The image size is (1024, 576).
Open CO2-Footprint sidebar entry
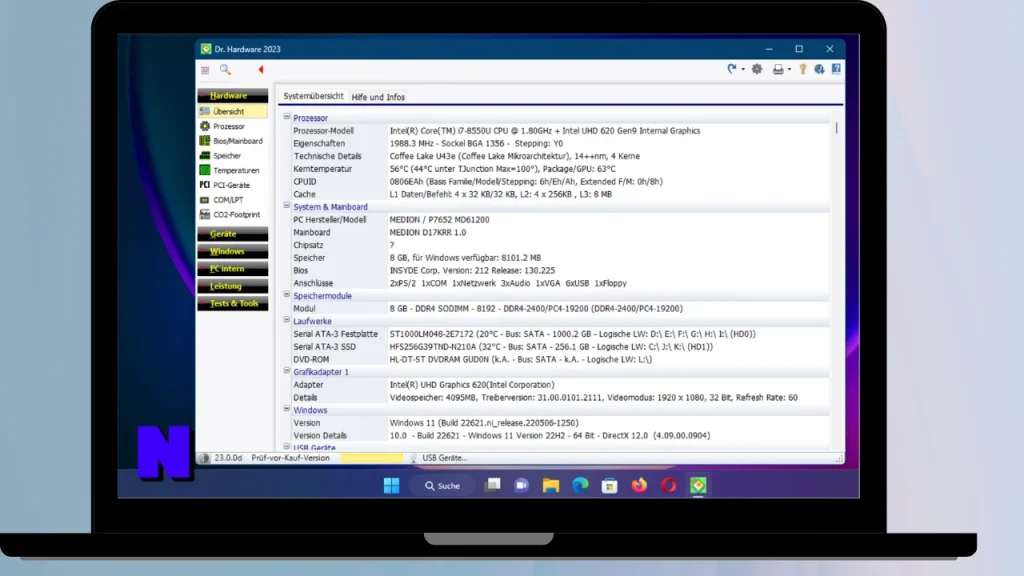click(x=232, y=215)
